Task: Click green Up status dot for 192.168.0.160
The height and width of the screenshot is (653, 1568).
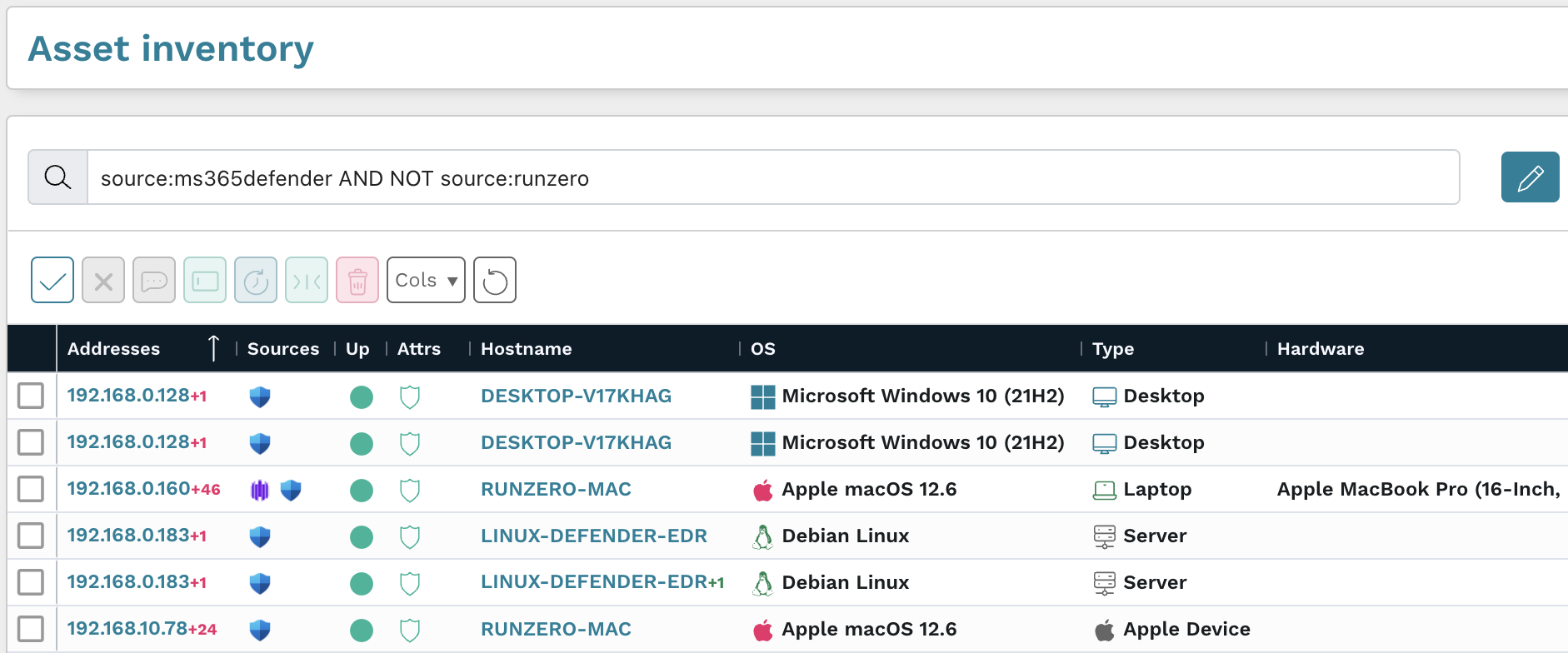Action: click(x=362, y=490)
